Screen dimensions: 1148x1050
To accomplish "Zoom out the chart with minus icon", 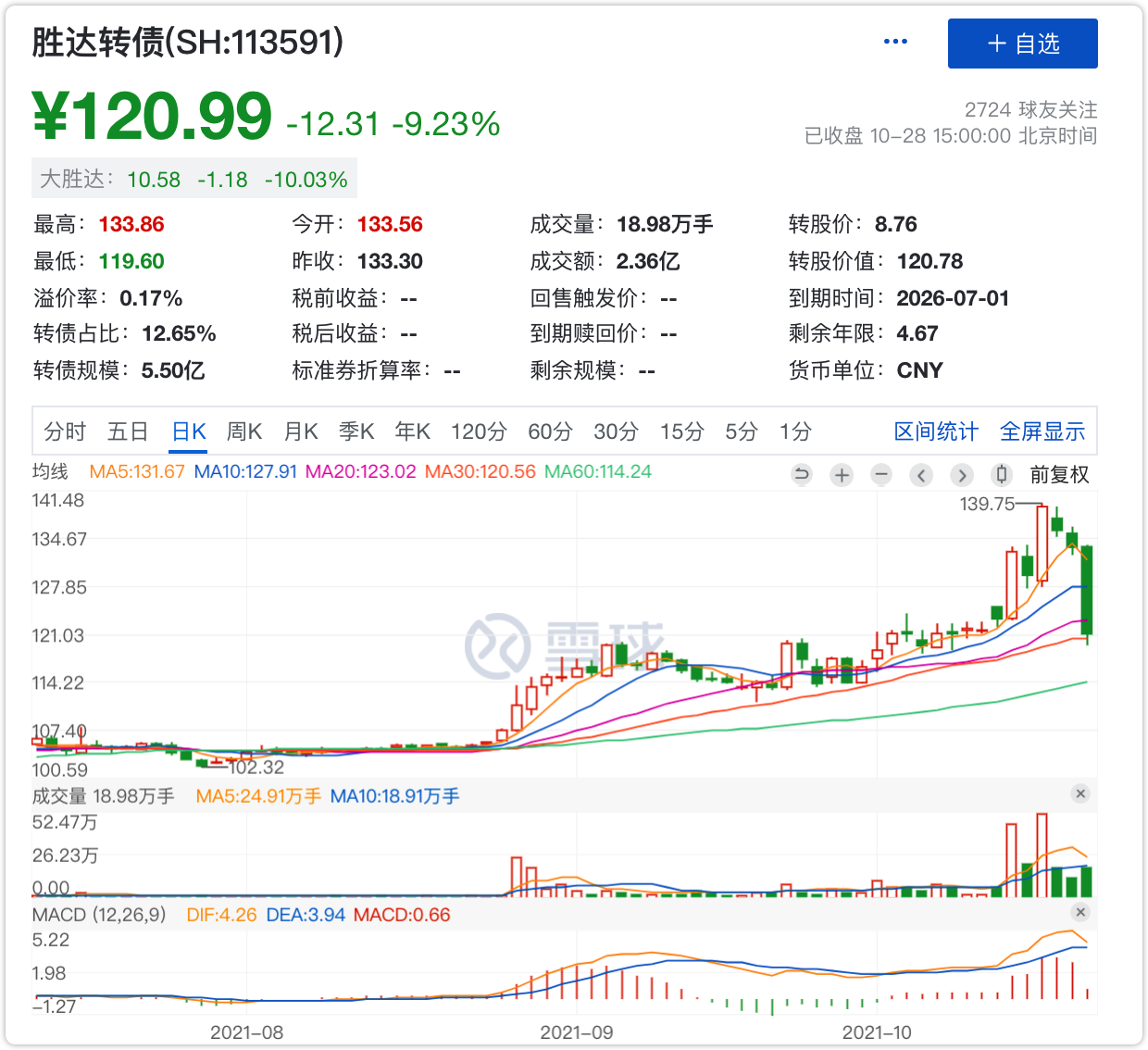I will coord(881,475).
